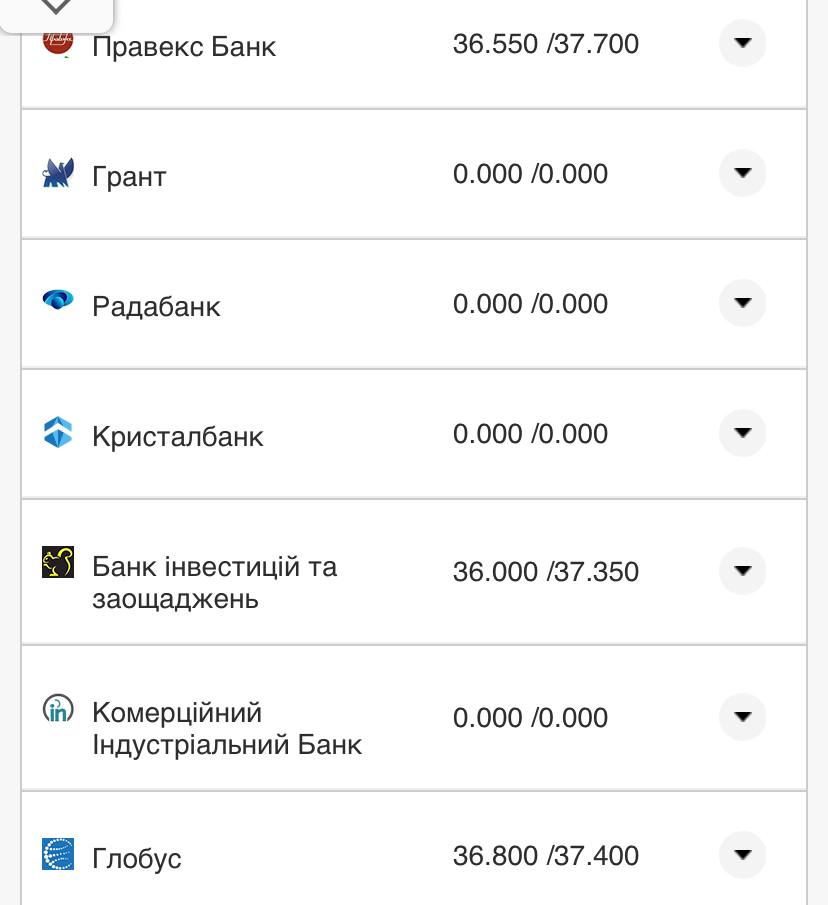
Task: Click the Глобус bank logo icon
Action: [x=58, y=854]
